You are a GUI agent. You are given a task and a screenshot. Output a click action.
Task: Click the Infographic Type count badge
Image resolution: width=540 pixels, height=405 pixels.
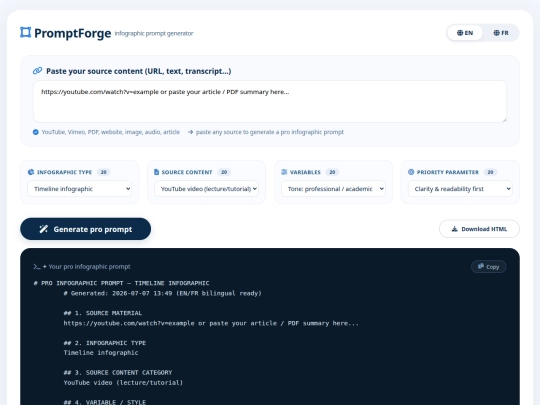click(x=103, y=172)
